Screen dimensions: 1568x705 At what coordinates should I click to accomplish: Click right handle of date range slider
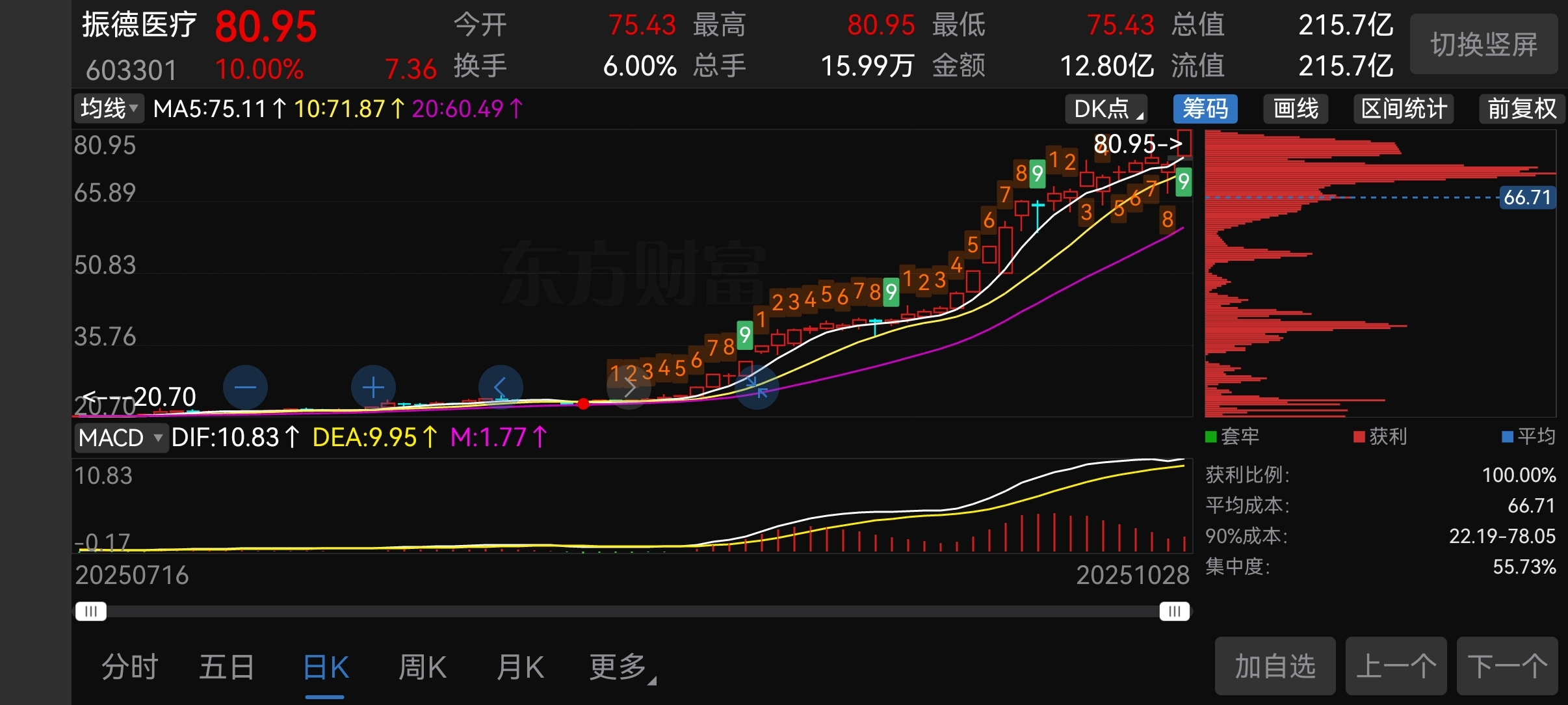pos(1174,611)
